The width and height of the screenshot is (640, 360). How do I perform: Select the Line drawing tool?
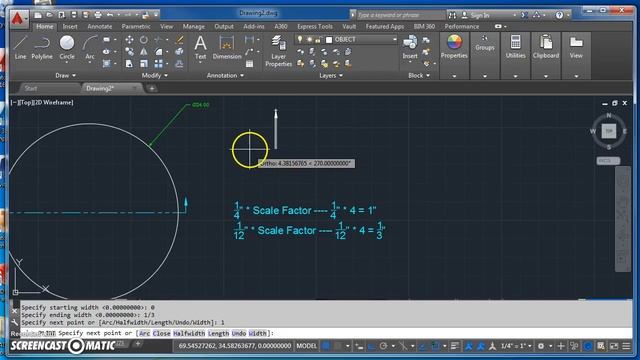tap(20, 47)
